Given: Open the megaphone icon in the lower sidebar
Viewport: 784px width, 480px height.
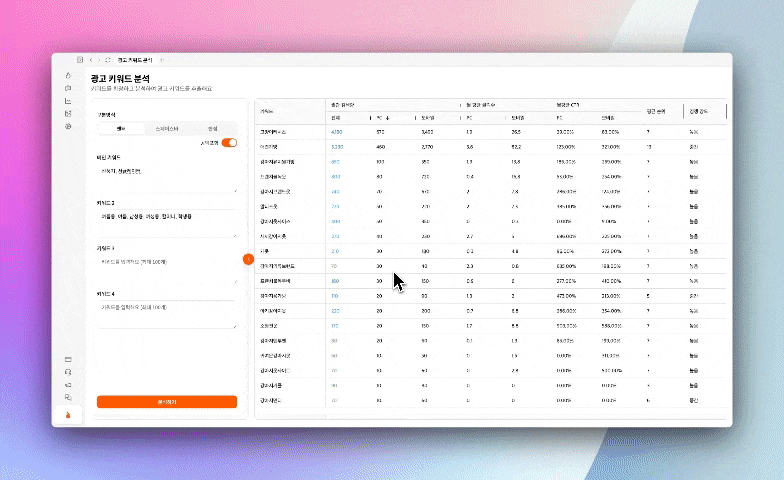Looking at the screenshot, I should pyautogui.click(x=68, y=385).
